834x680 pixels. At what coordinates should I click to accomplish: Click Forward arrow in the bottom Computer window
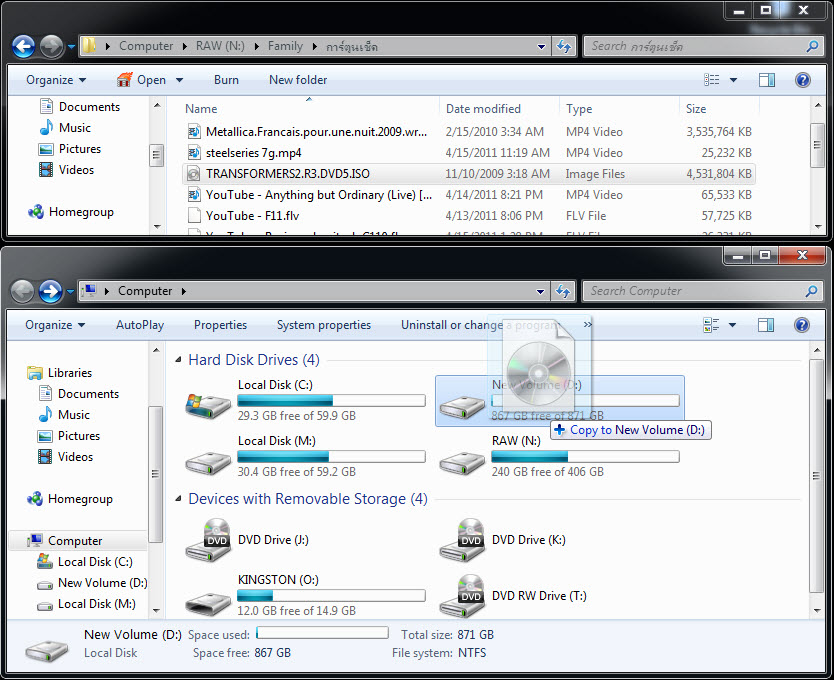51,292
